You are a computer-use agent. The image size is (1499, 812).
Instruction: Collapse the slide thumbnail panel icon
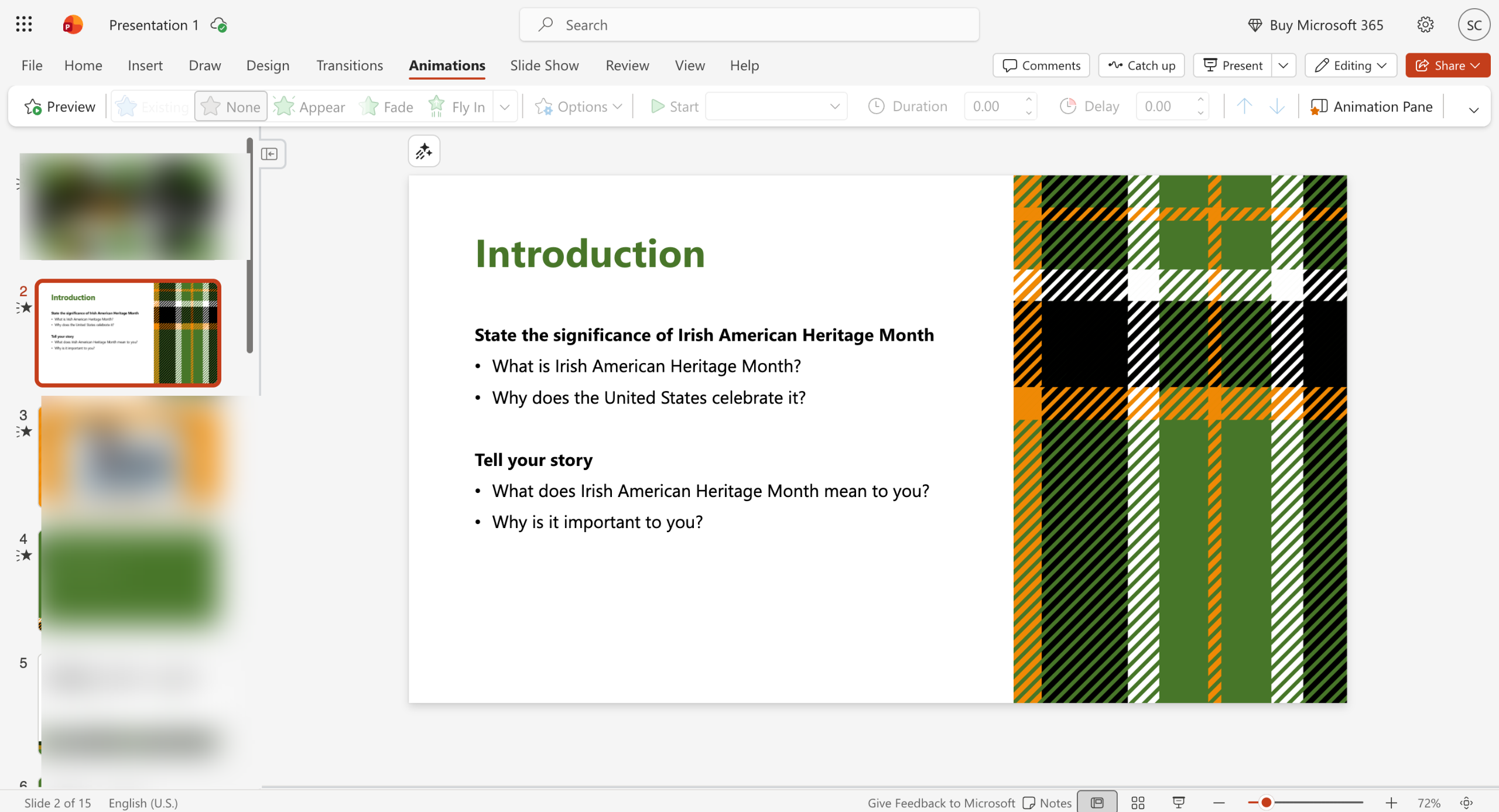(x=269, y=154)
